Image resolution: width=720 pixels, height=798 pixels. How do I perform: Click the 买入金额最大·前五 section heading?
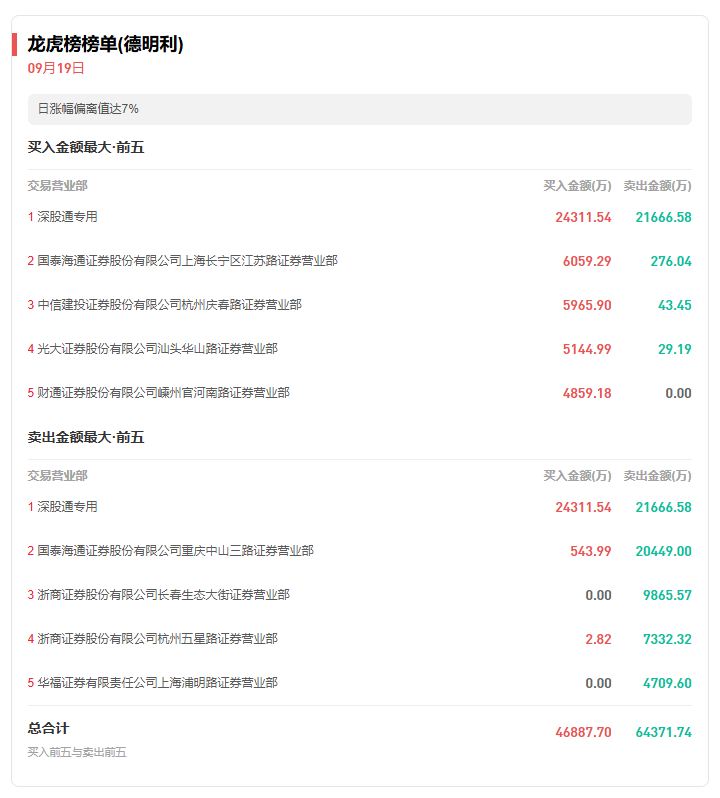tap(86, 147)
